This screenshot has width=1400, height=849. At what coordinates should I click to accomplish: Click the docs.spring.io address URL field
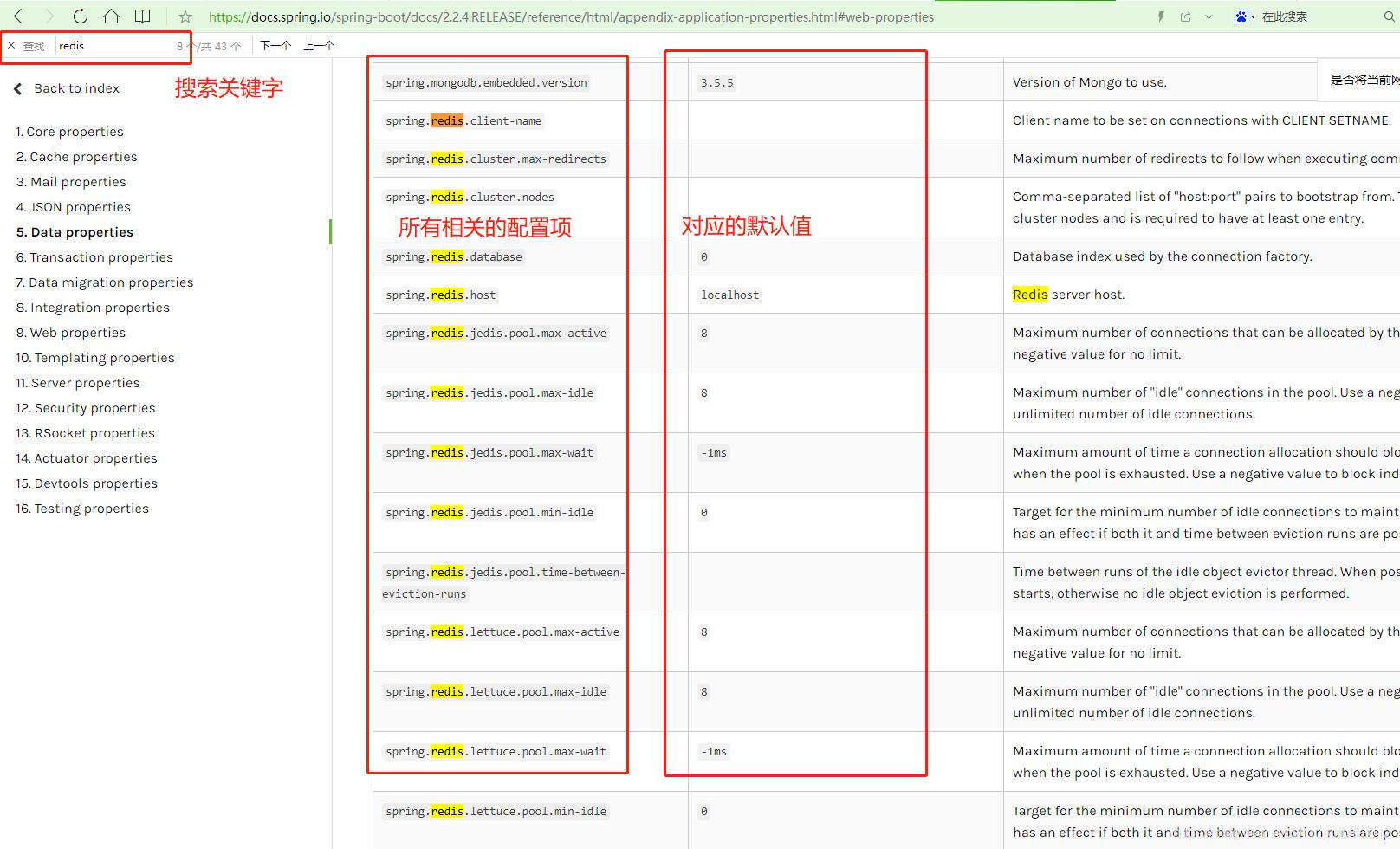571,16
